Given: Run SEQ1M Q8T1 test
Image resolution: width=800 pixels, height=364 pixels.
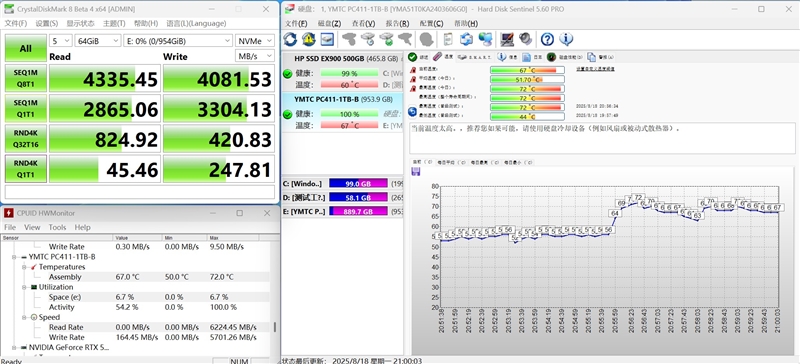Looking at the screenshot, I should coord(26,79).
